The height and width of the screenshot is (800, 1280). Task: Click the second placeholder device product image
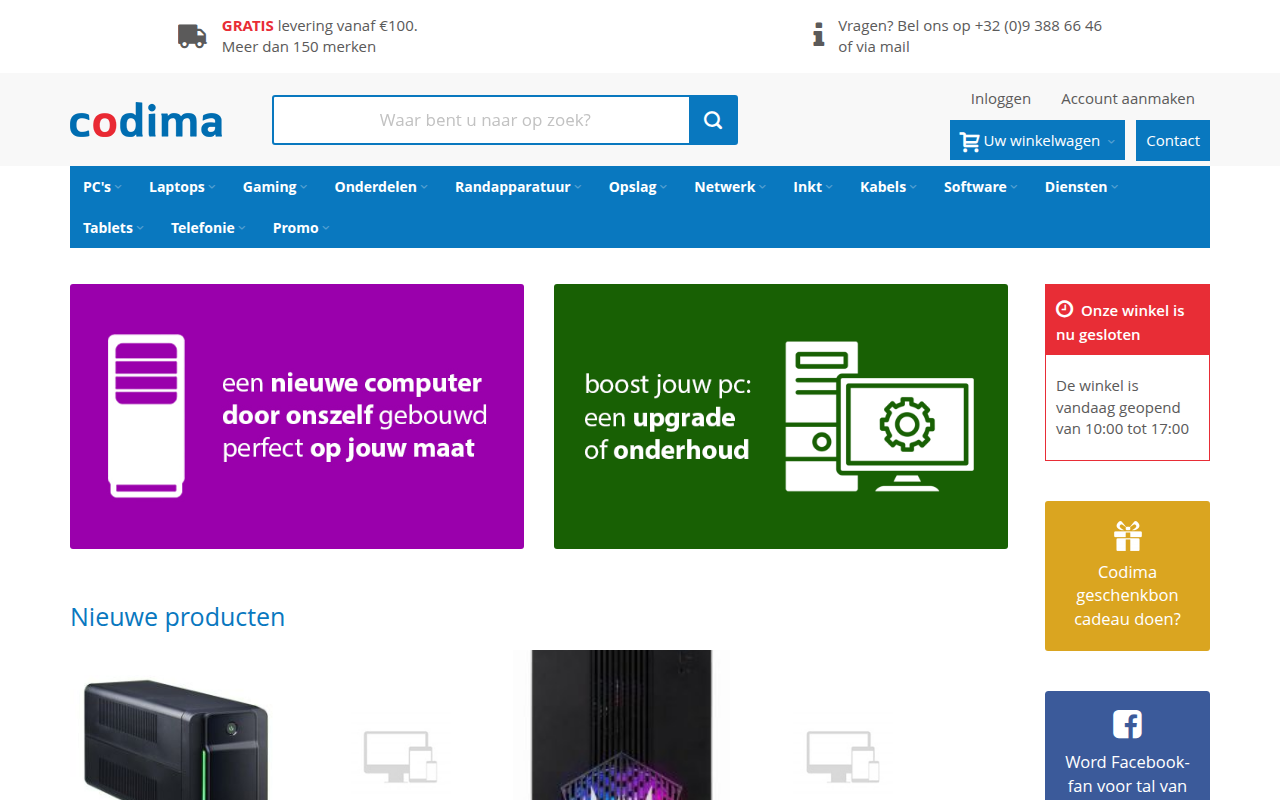click(x=843, y=756)
